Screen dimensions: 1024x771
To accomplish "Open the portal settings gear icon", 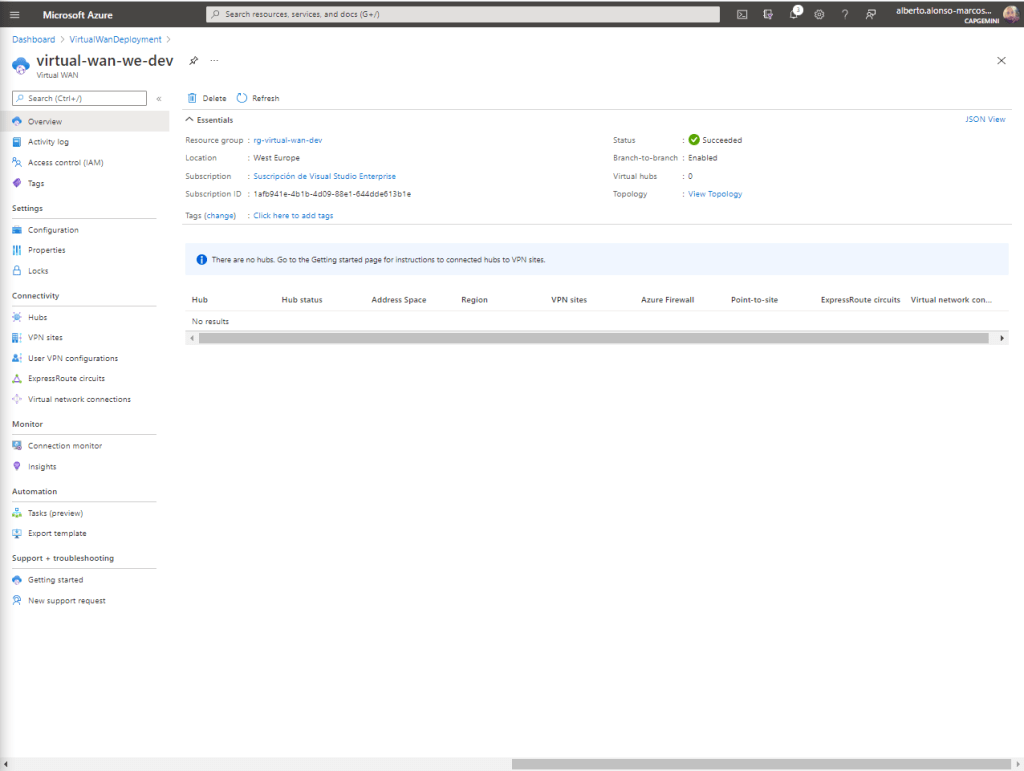I will [x=819, y=14].
